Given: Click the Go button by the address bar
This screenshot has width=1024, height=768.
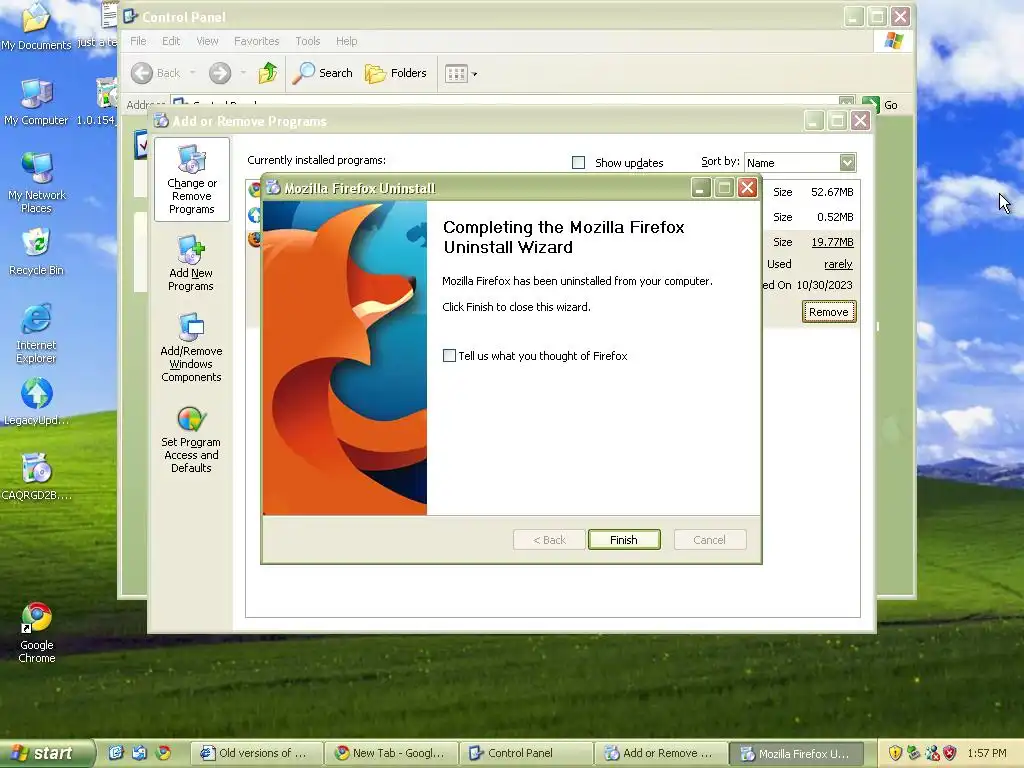Looking at the screenshot, I should (880, 104).
